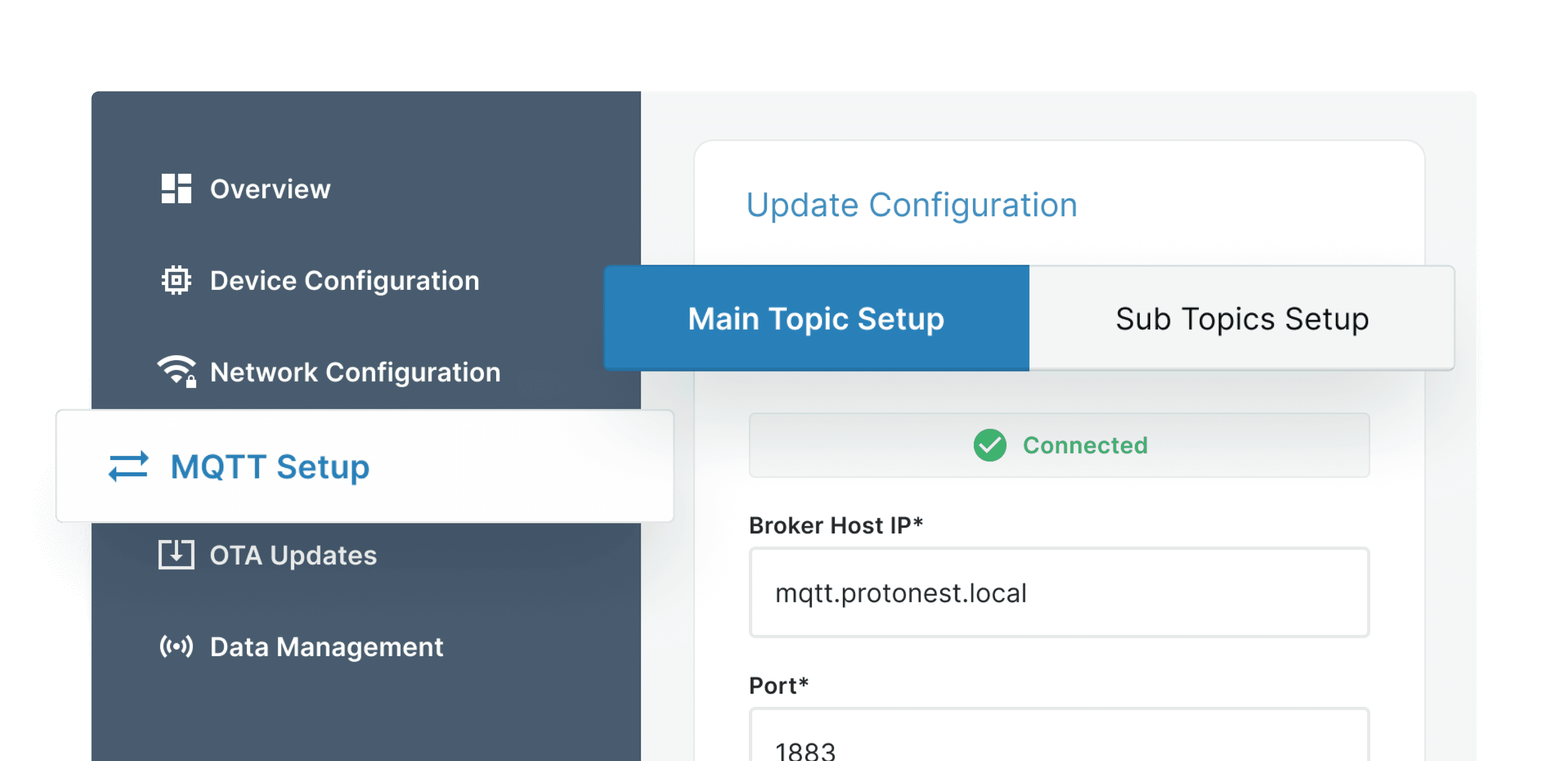The width and height of the screenshot is (1568, 761).
Task: Click the green Connected checkmark icon
Action: point(991,446)
